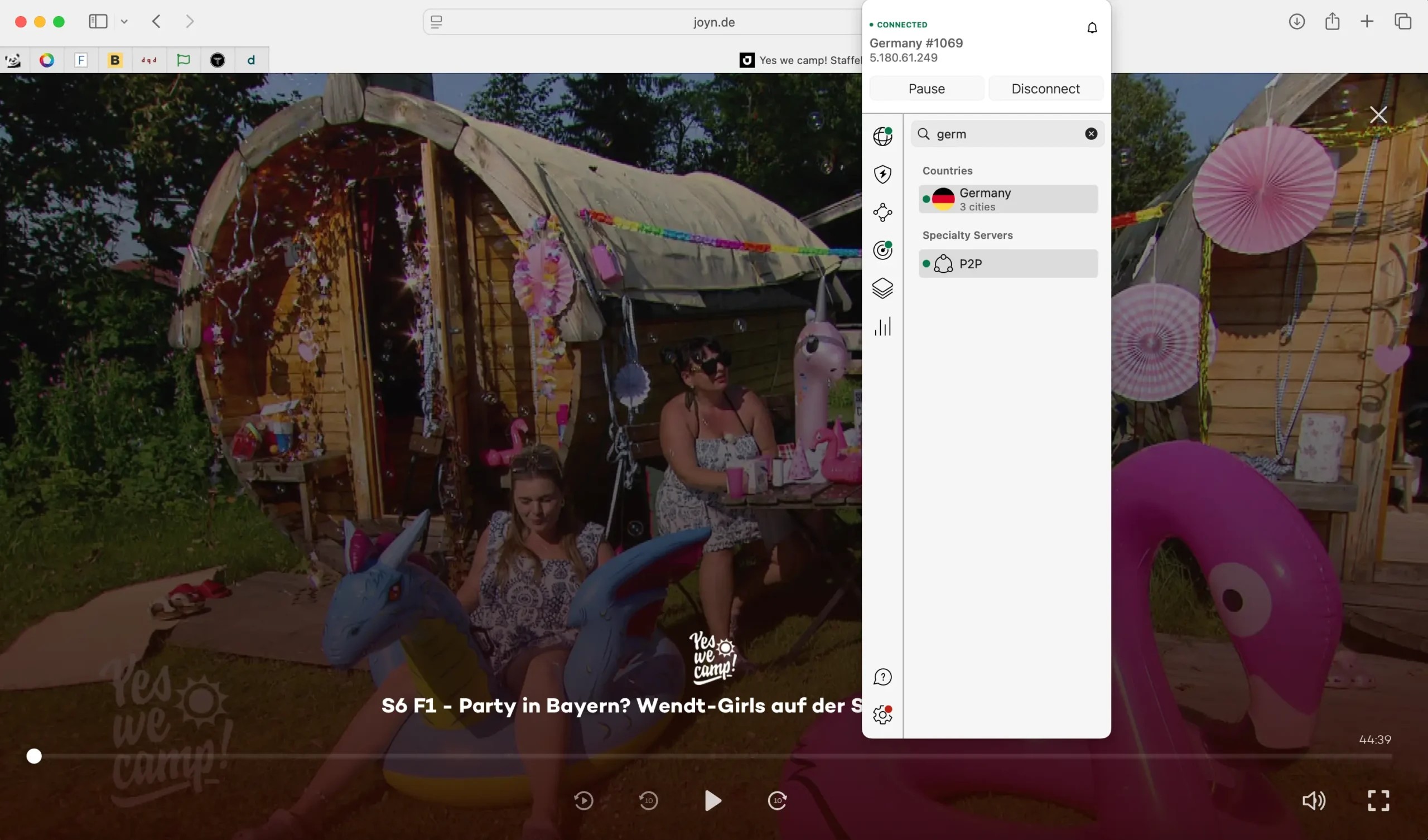Mute the video volume

1313,800
